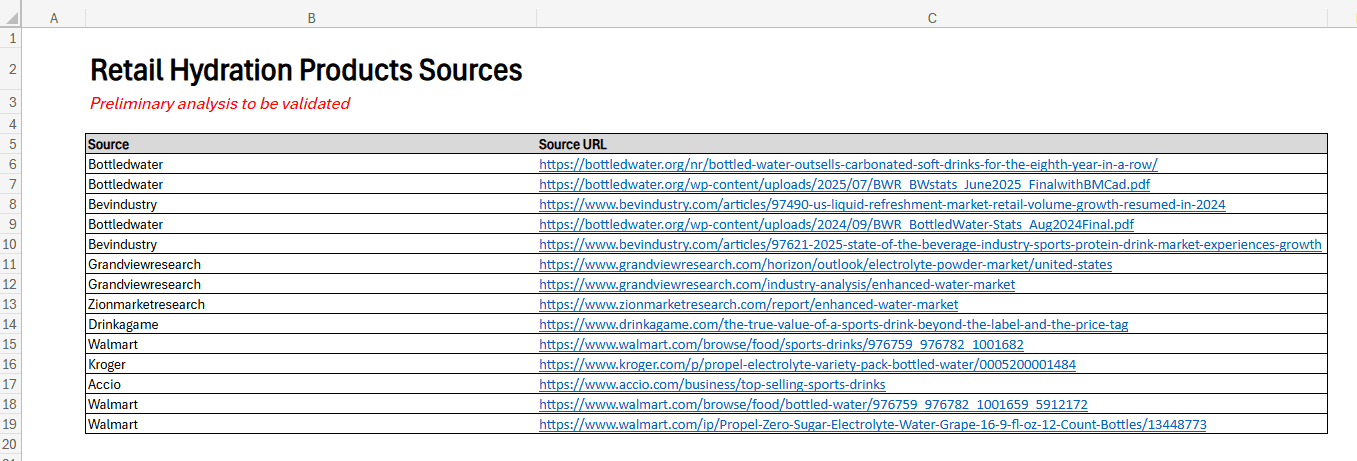The image size is (1357, 461).
Task: Select the 'Bottledwater' cell in row 7
Action: click(311, 184)
